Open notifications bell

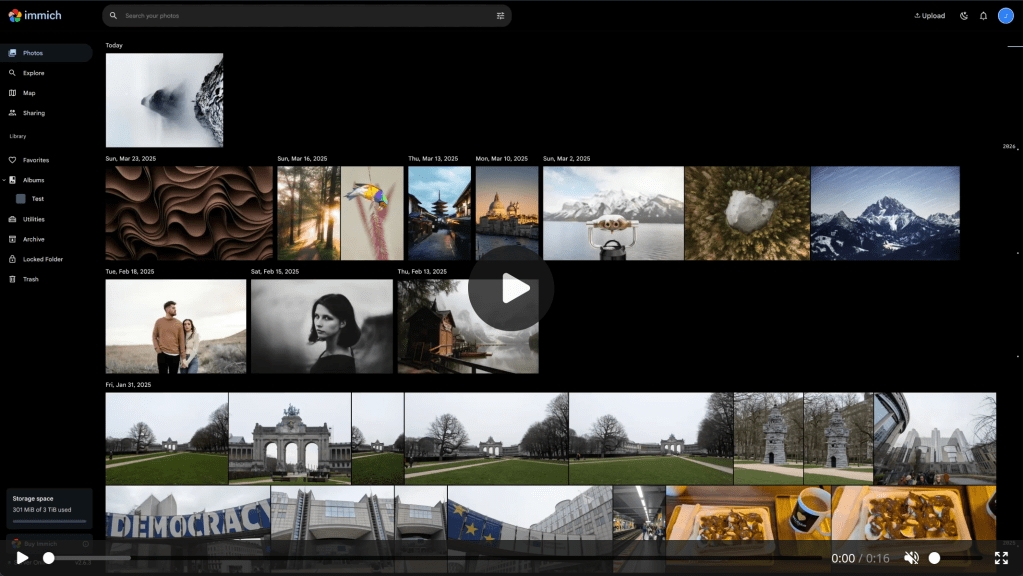[983, 16]
